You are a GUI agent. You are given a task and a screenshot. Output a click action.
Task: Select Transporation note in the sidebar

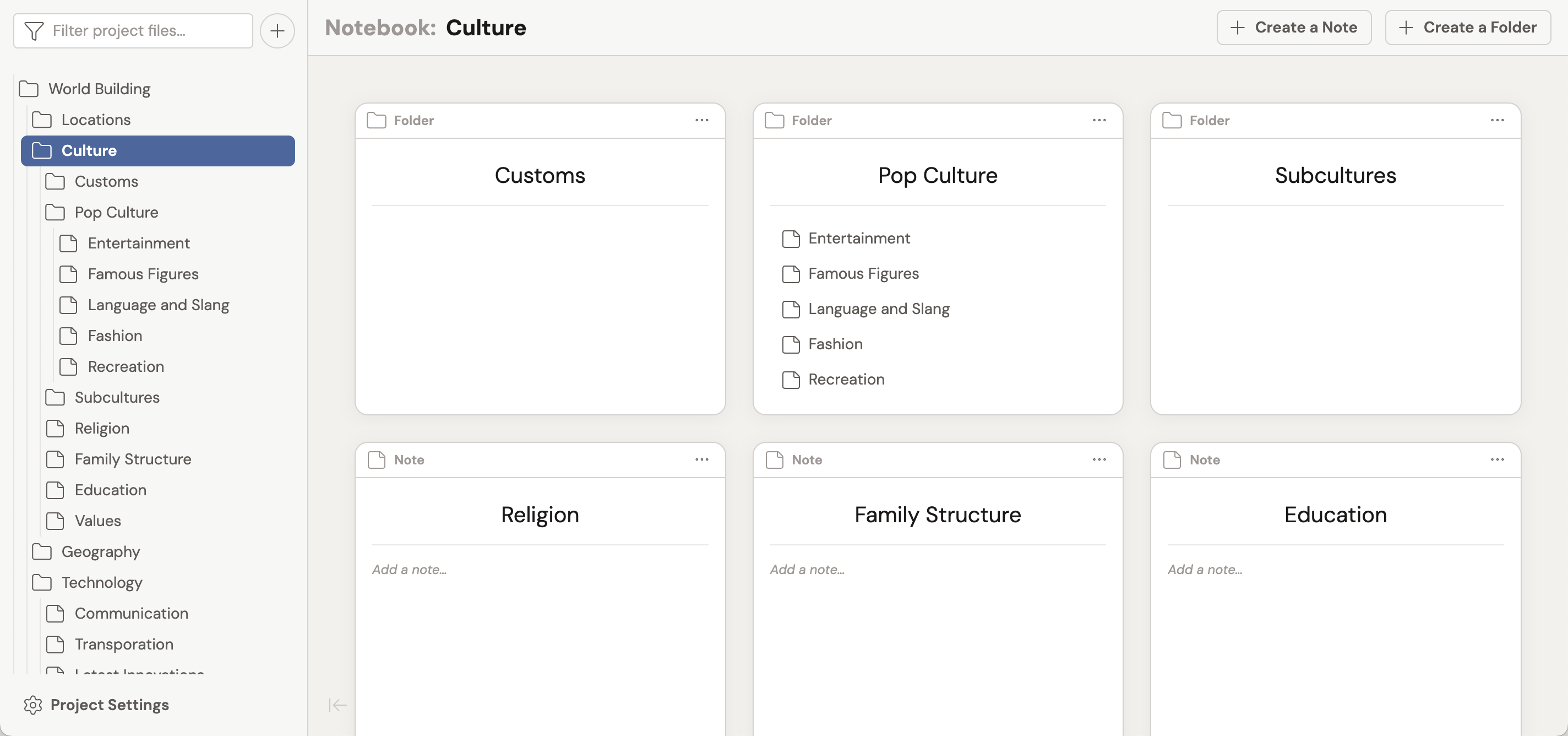coord(124,644)
